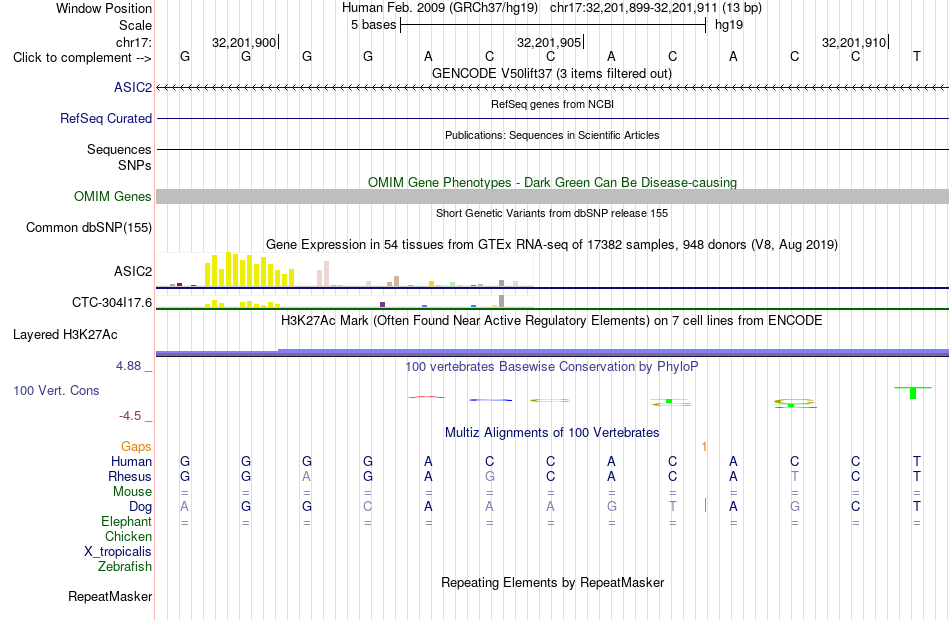
Task: Click the CTC-304I17.6 expression bar chart
Action: pos(344,301)
